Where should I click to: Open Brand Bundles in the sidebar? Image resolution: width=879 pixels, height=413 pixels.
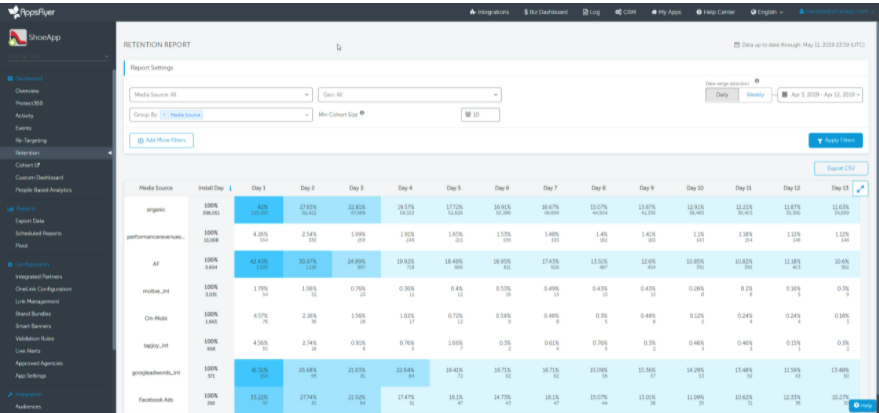coord(34,314)
